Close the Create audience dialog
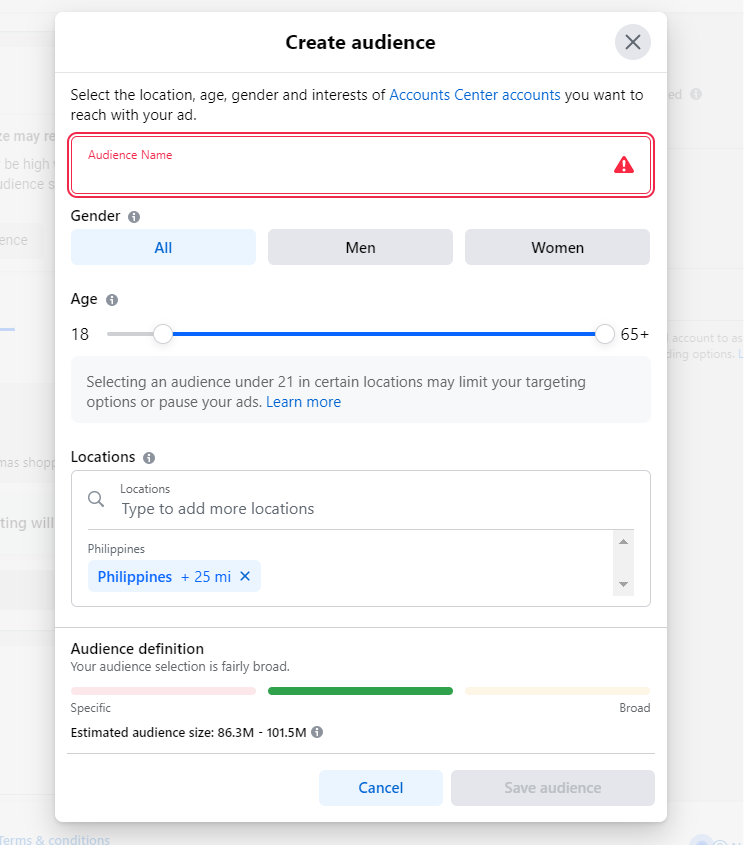745x845 pixels. (632, 42)
